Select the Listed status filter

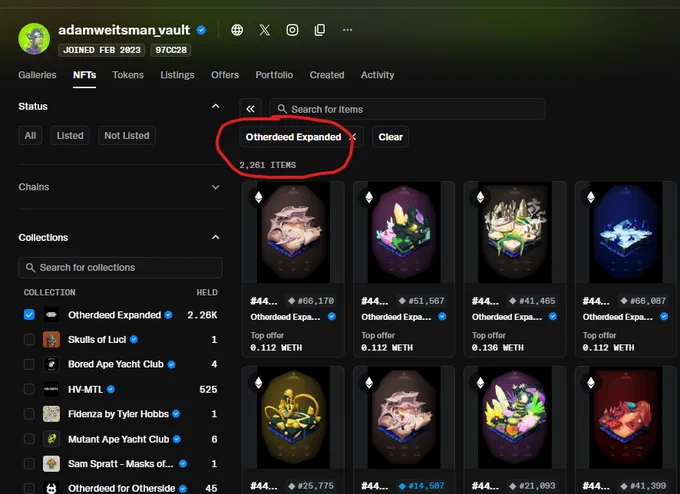coord(70,136)
